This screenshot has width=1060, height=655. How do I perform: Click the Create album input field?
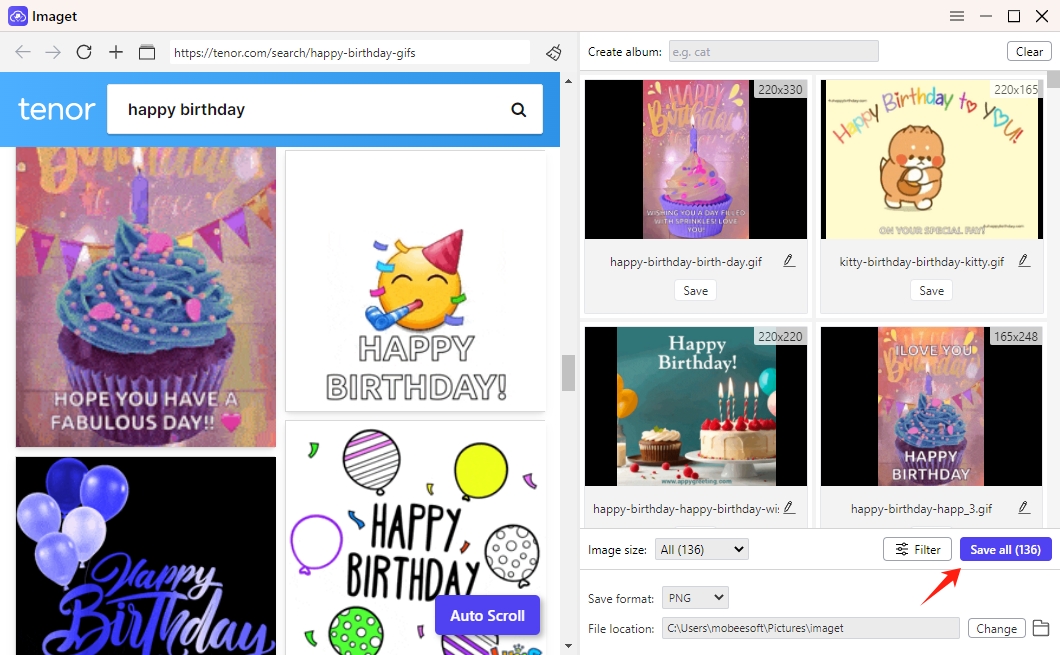coord(773,51)
